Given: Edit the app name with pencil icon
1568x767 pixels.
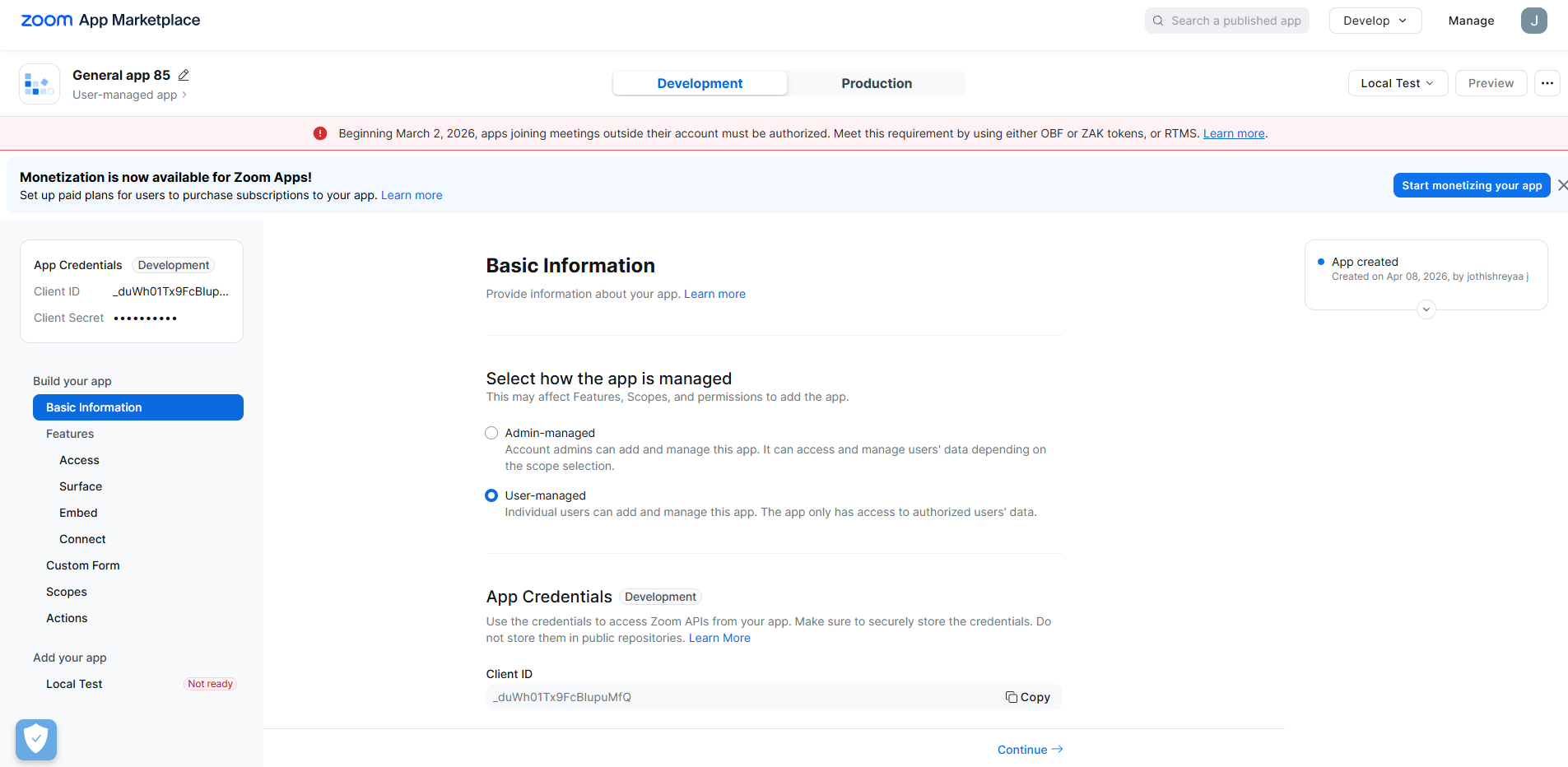Looking at the screenshot, I should coord(184,75).
